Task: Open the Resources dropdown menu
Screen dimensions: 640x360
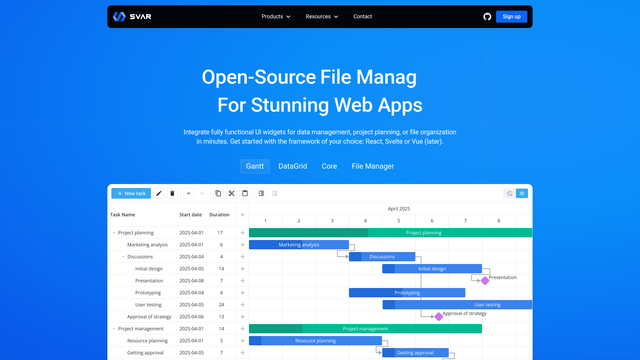Action: pos(322,17)
